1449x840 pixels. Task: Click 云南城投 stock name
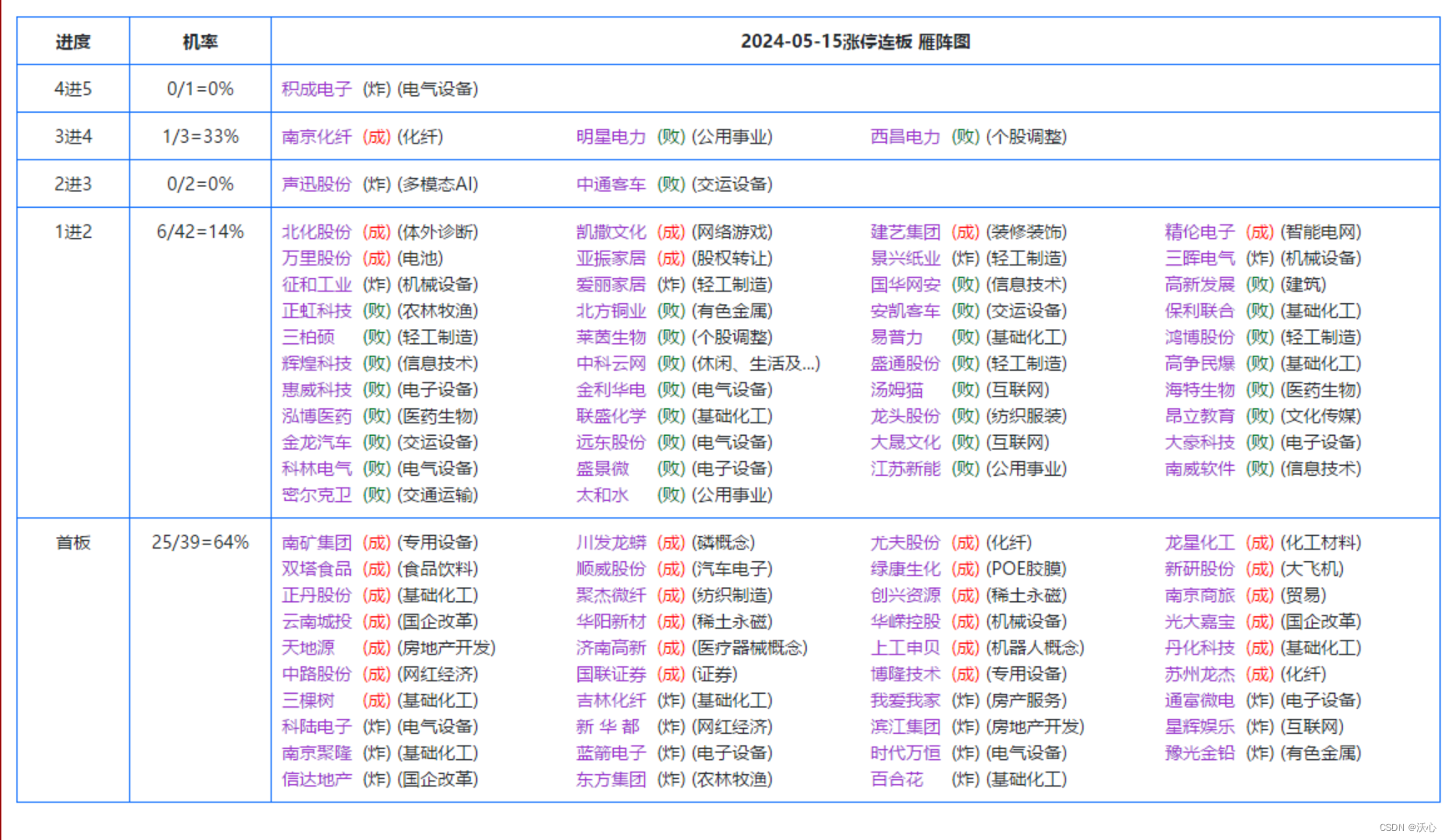(317, 621)
